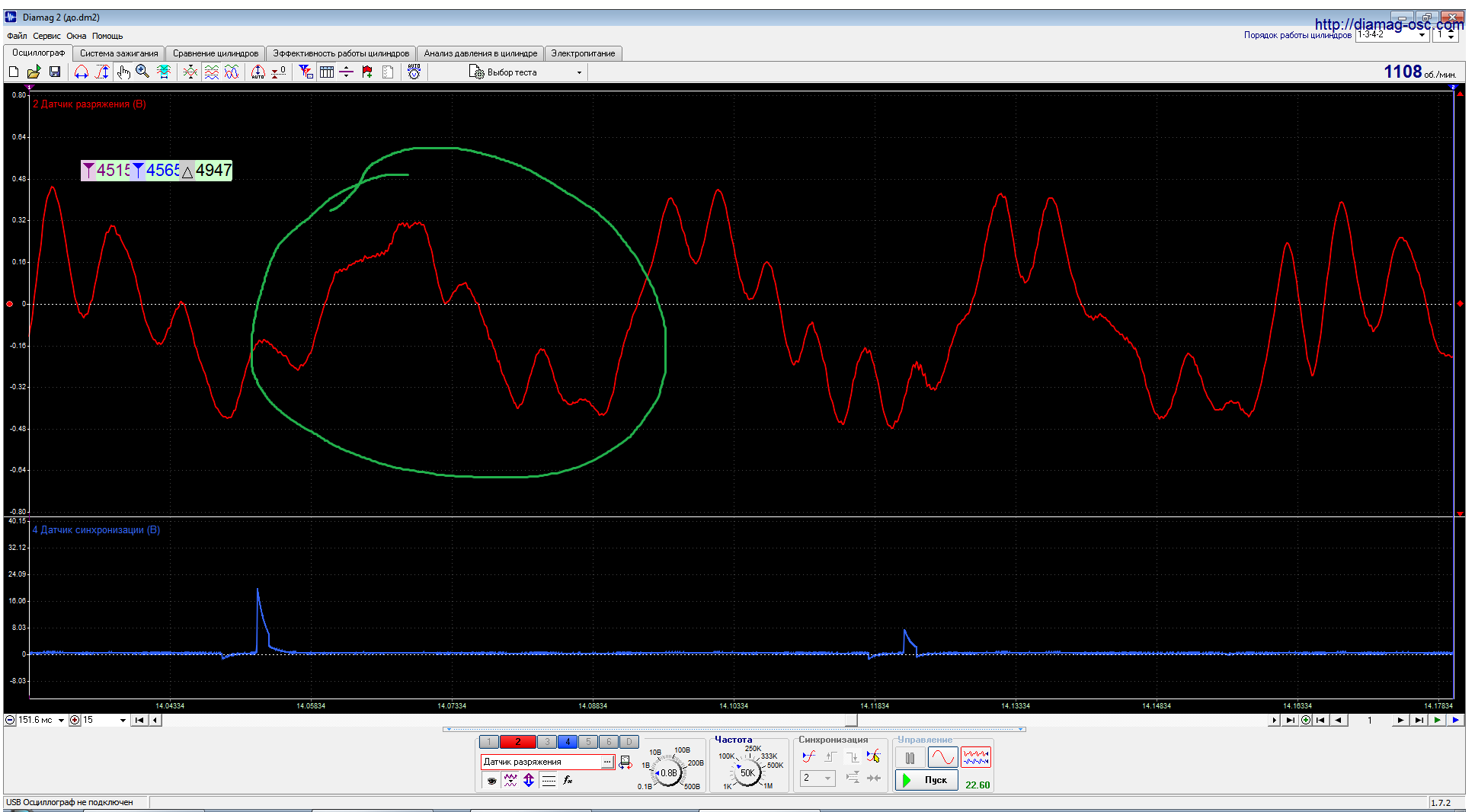The width and height of the screenshot is (1475, 812).
Task: Select the single sine display mode button
Action: [x=942, y=758]
